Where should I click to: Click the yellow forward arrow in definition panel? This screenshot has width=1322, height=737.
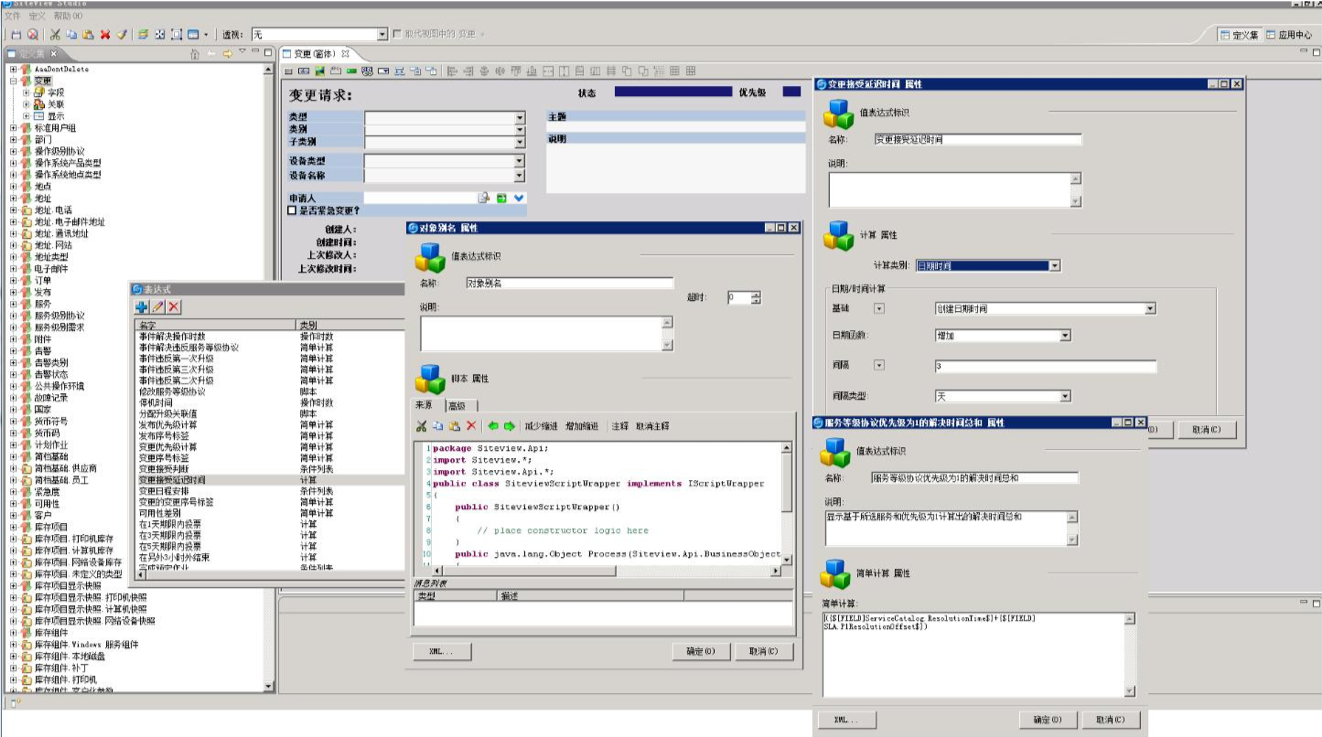tap(227, 53)
